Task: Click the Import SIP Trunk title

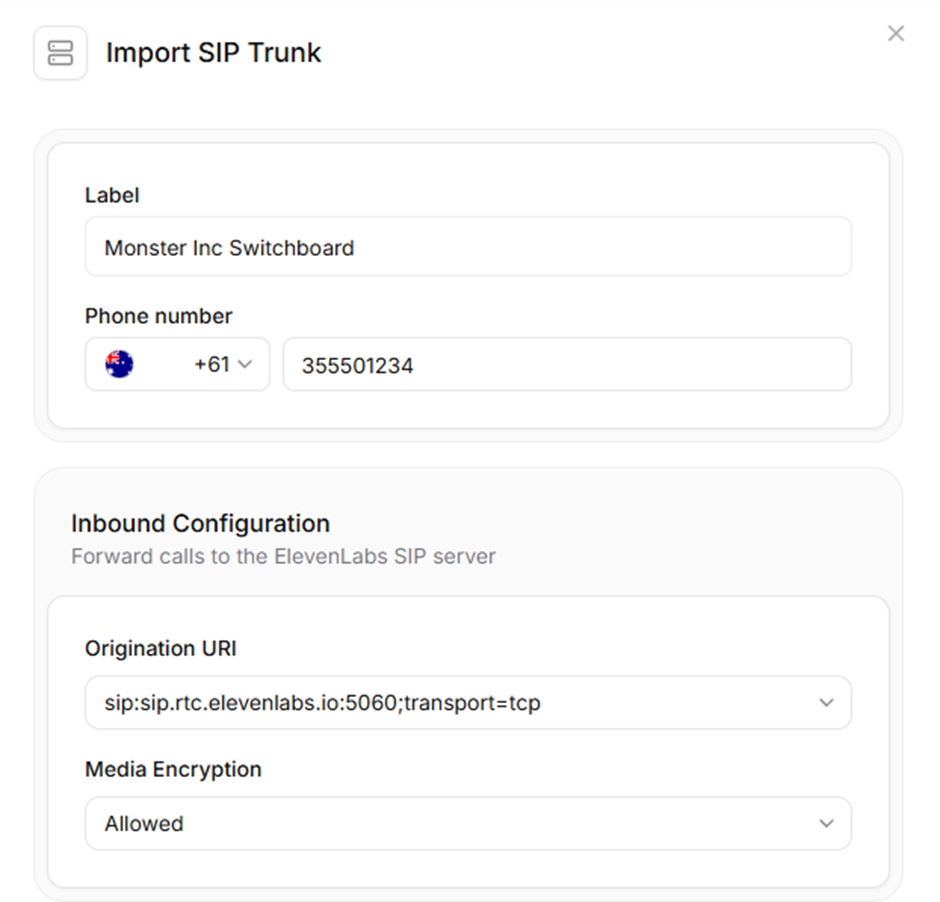Action: point(213,53)
